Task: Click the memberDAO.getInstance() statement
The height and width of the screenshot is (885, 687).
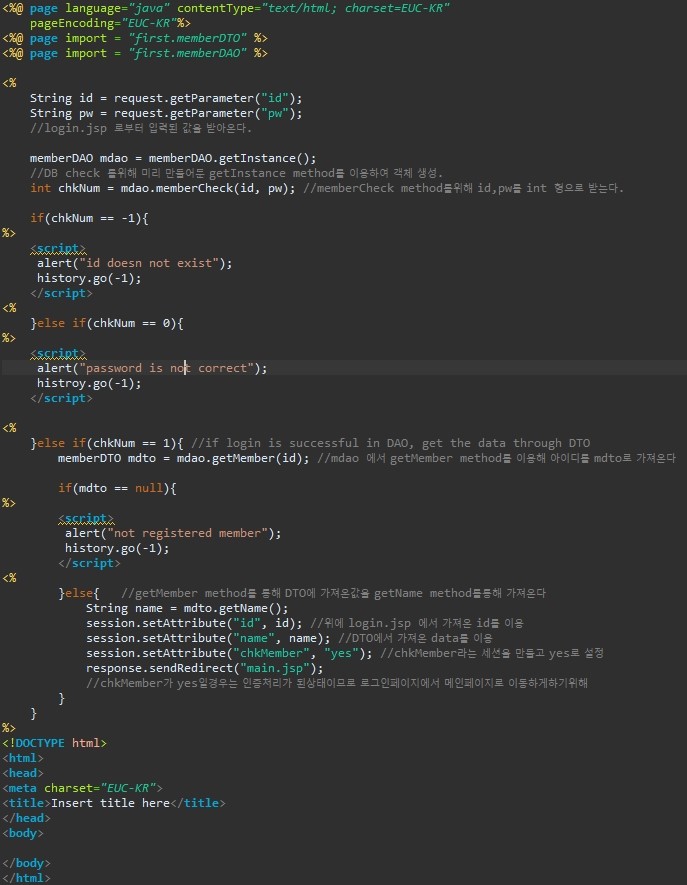Action: click(173, 158)
